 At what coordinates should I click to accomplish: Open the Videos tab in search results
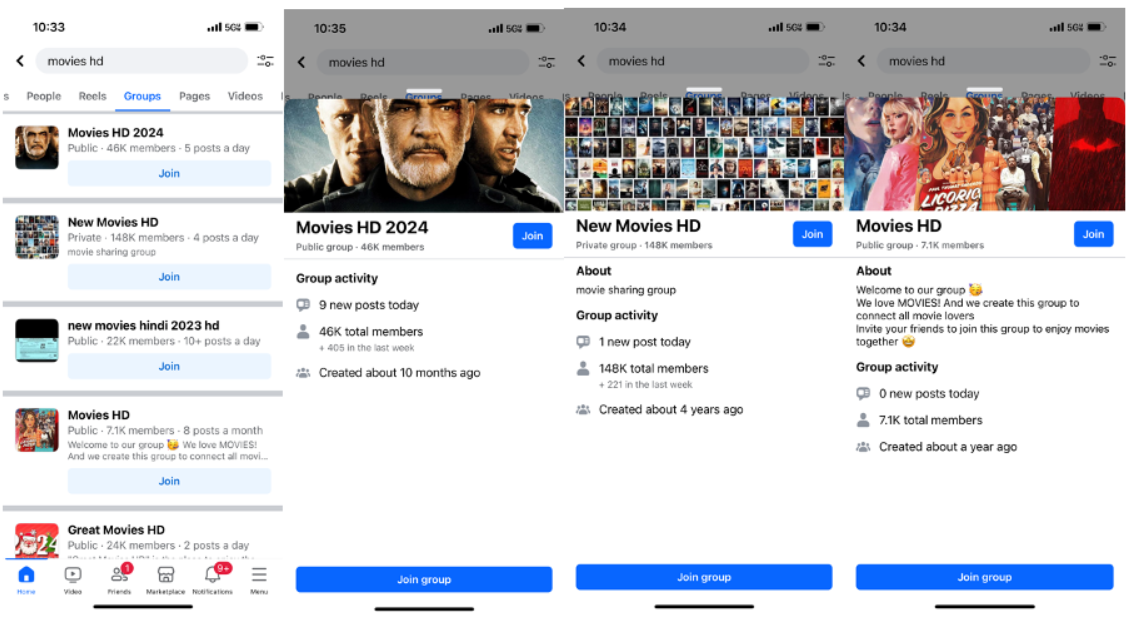[x=245, y=96]
